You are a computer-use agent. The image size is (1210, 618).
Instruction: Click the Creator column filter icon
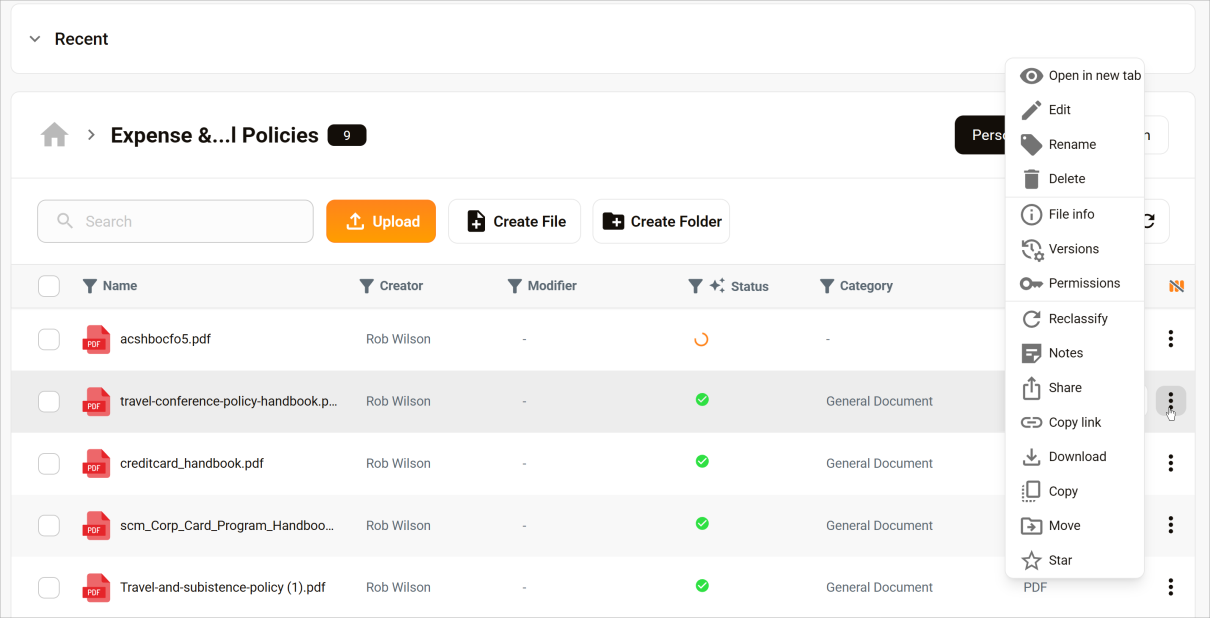tap(366, 286)
